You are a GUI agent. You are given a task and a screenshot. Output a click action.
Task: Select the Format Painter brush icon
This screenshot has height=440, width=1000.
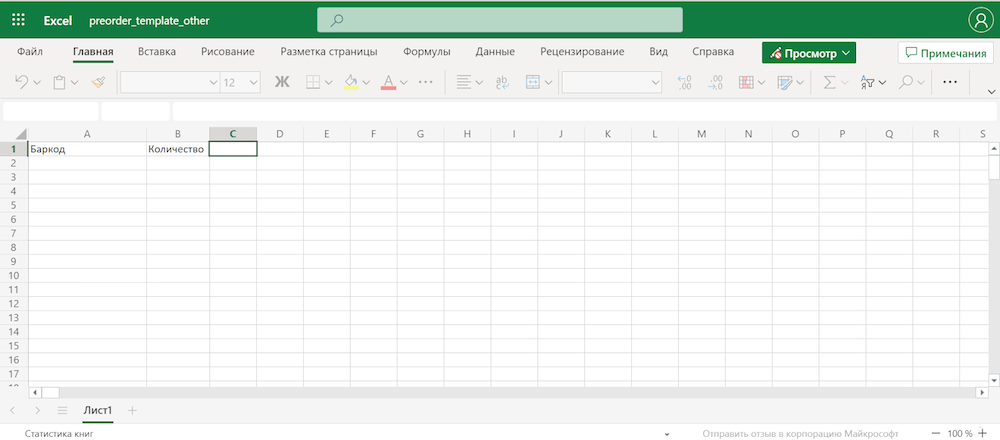(x=98, y=82)
